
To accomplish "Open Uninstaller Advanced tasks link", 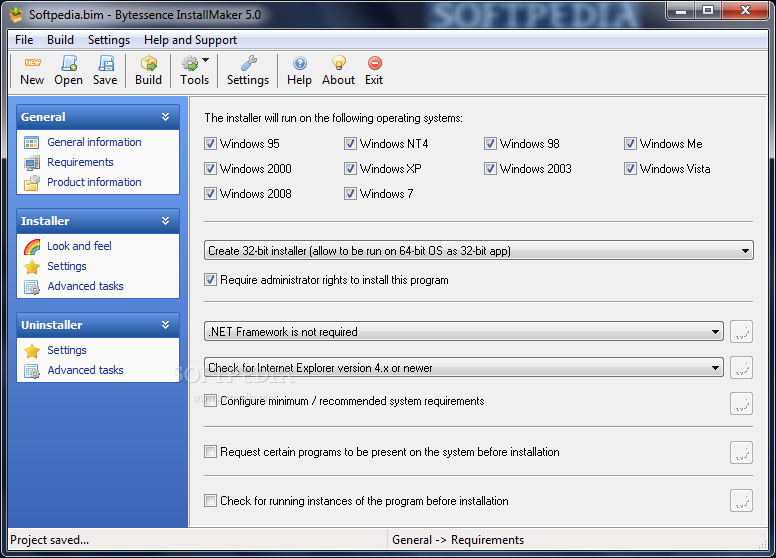I will tap(85, 371).
